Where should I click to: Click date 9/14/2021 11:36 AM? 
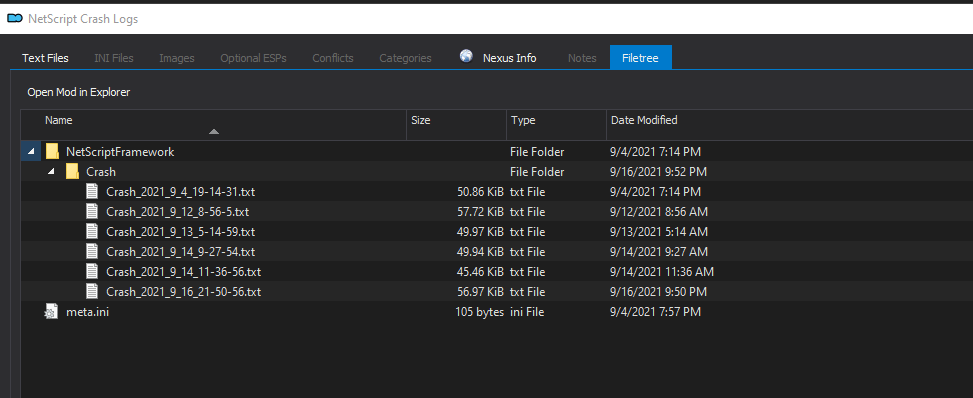click(661, 271)
